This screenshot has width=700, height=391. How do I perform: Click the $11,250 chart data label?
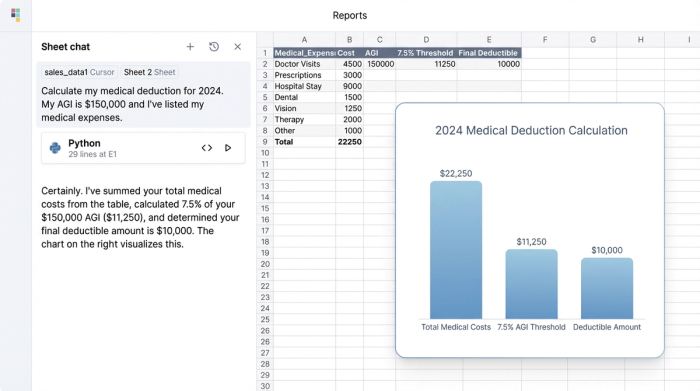click(x=531, y=242)
